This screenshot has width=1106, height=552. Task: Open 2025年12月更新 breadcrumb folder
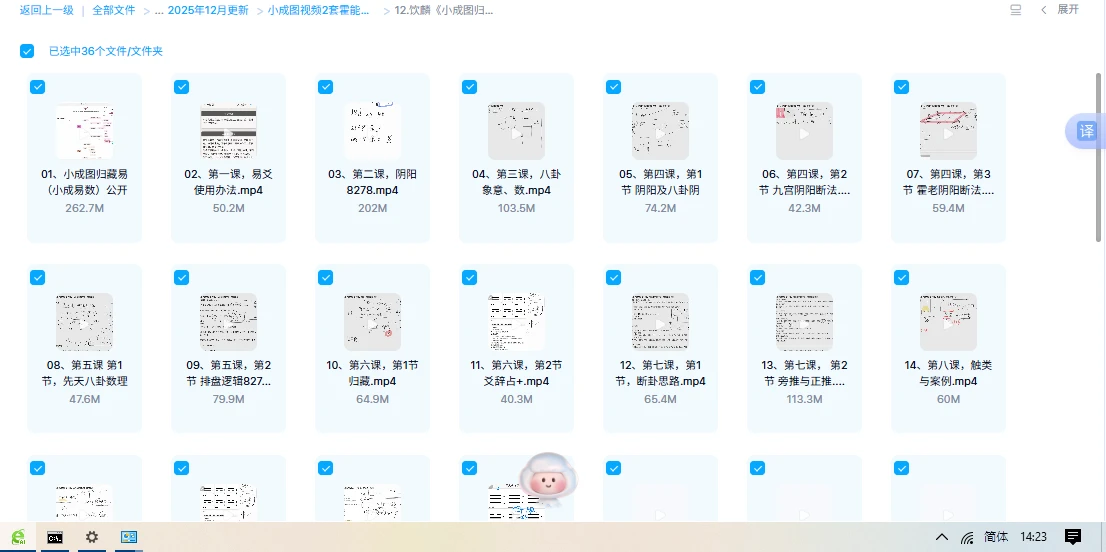[207, 10]
